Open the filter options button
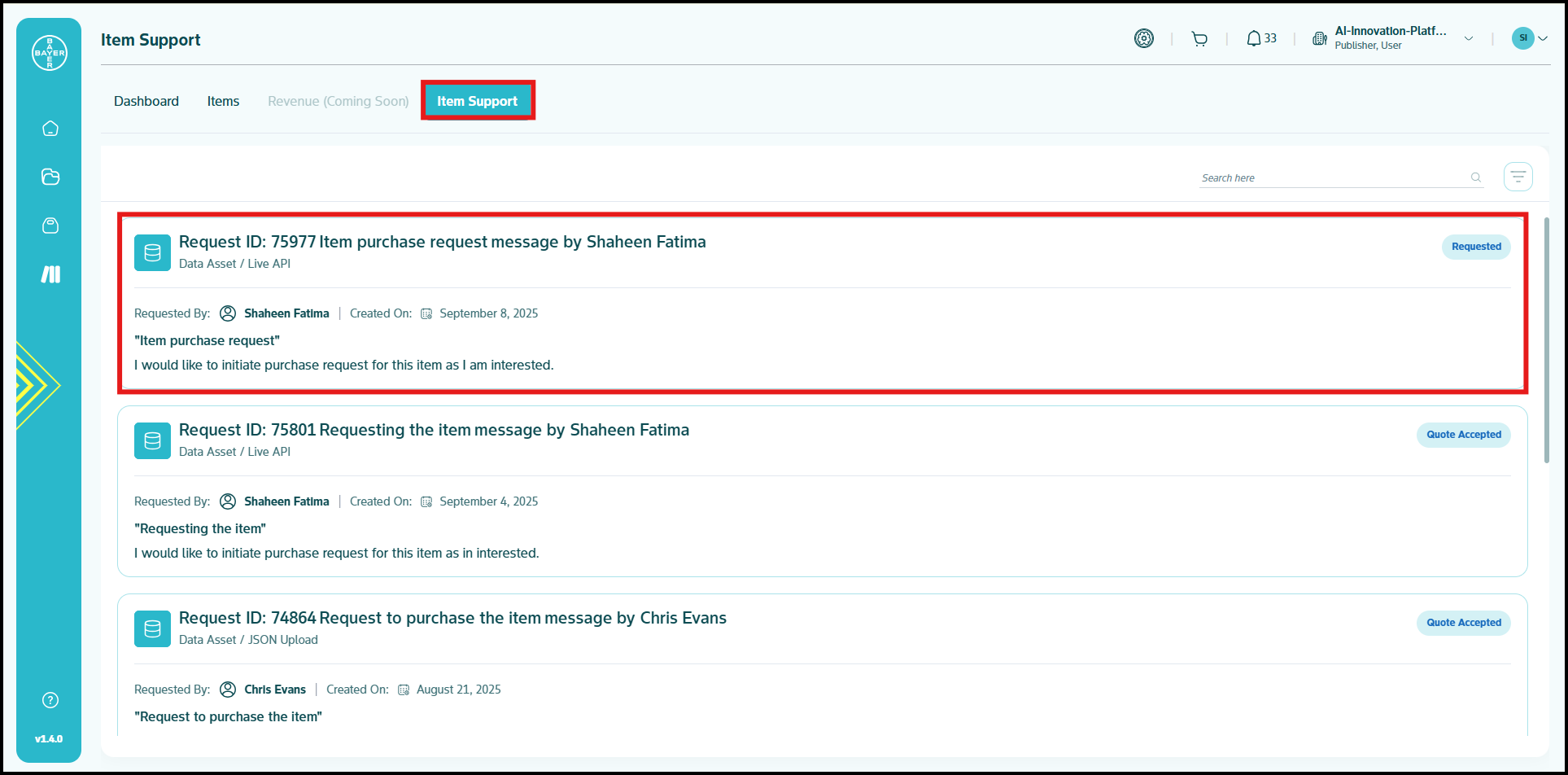The height and width of the screenshot is (775, 1568). click(x=1518, y=177)
